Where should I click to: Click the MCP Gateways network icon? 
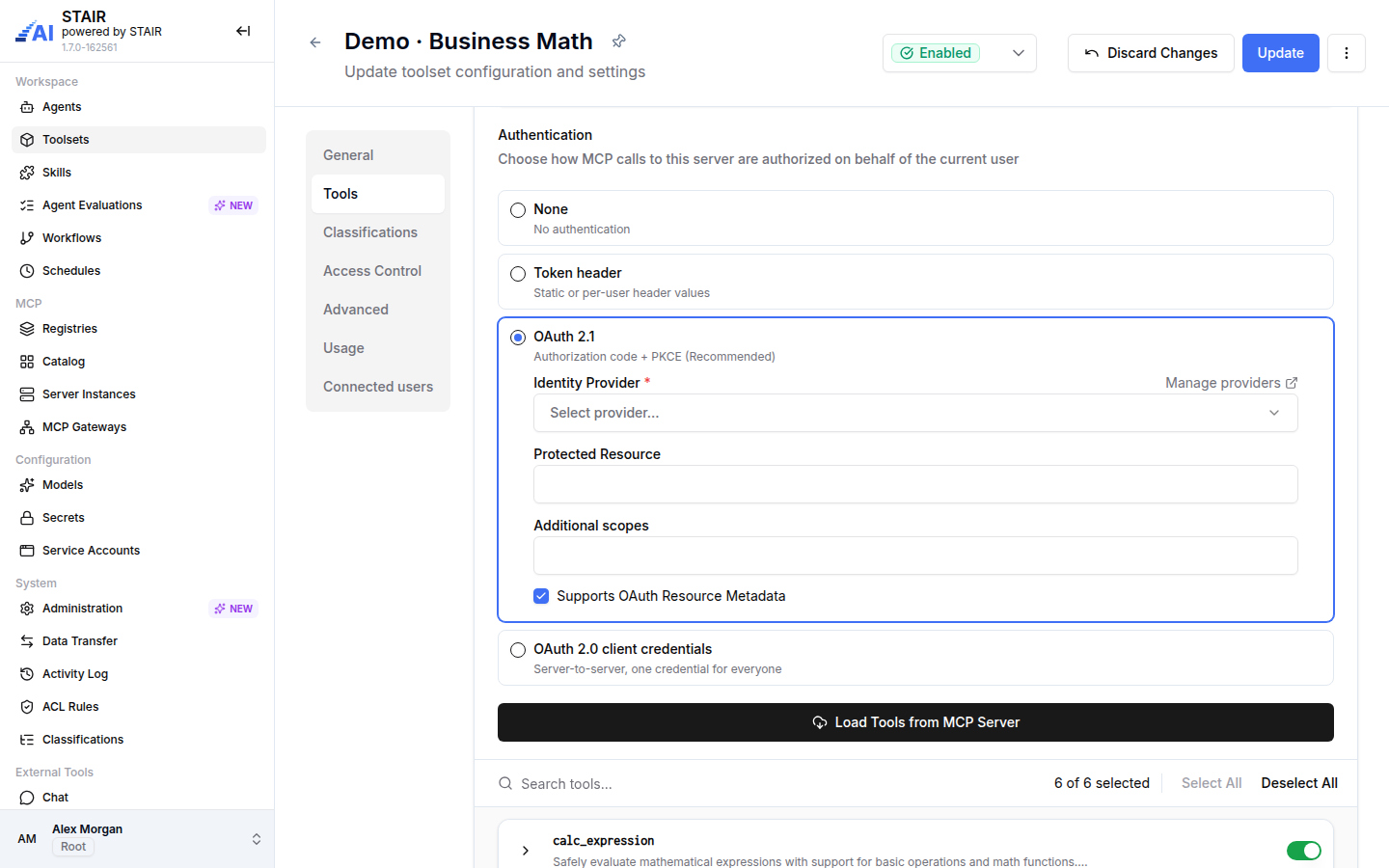pyautogui.click(x=27, y=427)
